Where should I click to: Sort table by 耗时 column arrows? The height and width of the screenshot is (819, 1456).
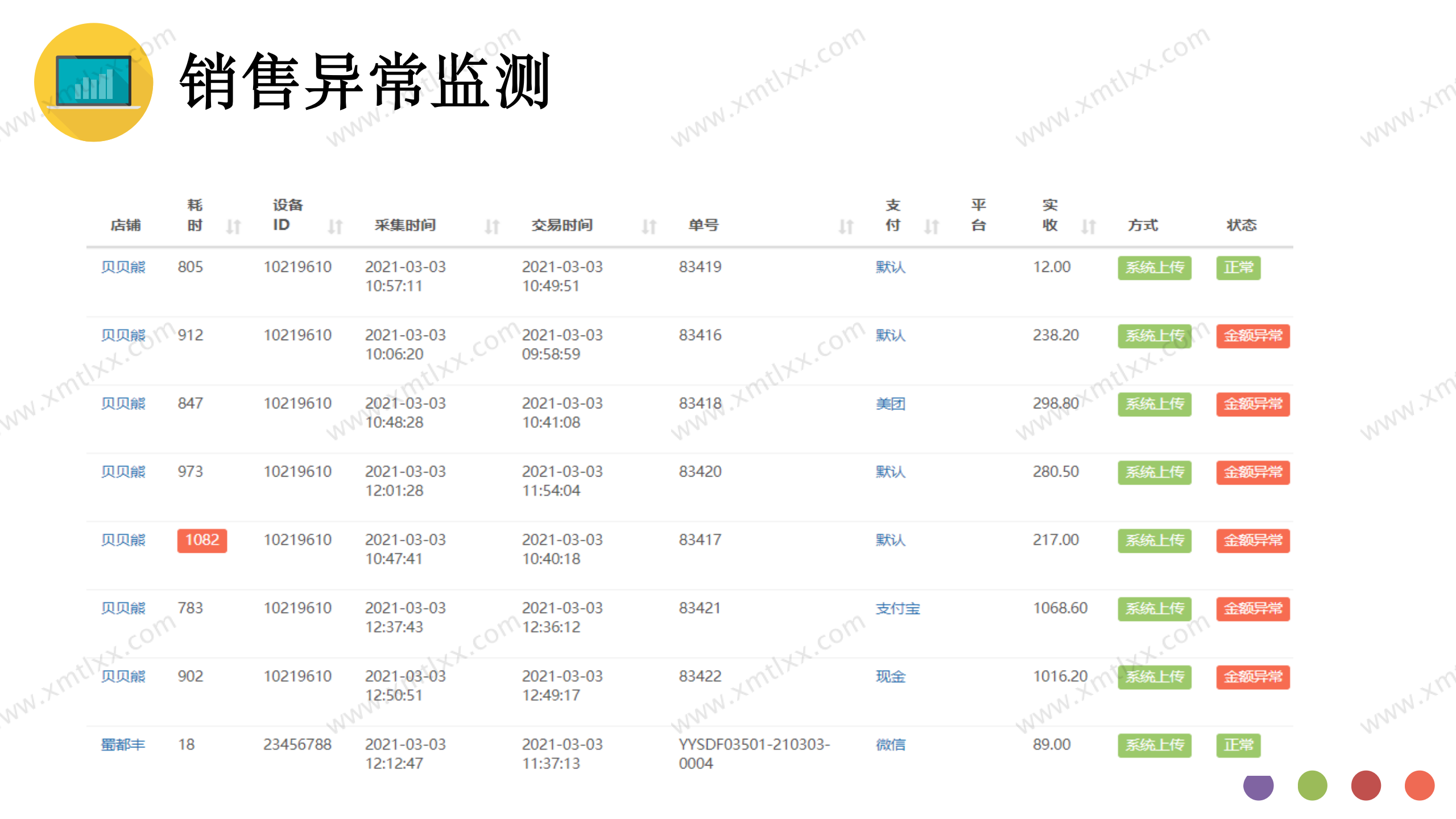pos(233,227)
